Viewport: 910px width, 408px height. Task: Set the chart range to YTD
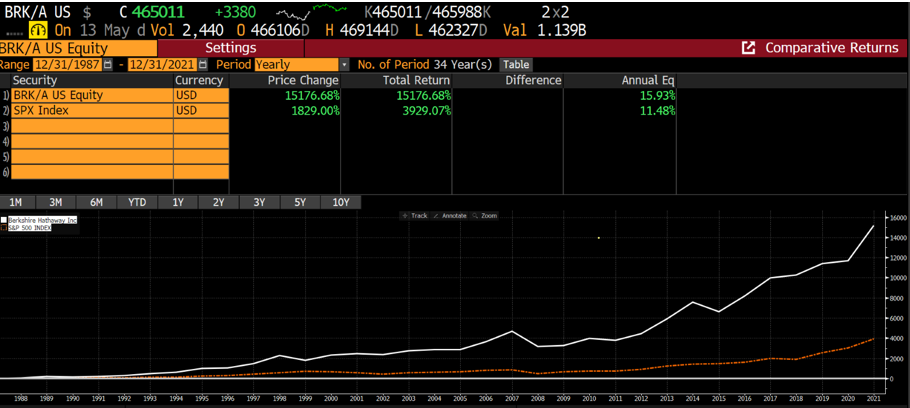pos(137,202)
